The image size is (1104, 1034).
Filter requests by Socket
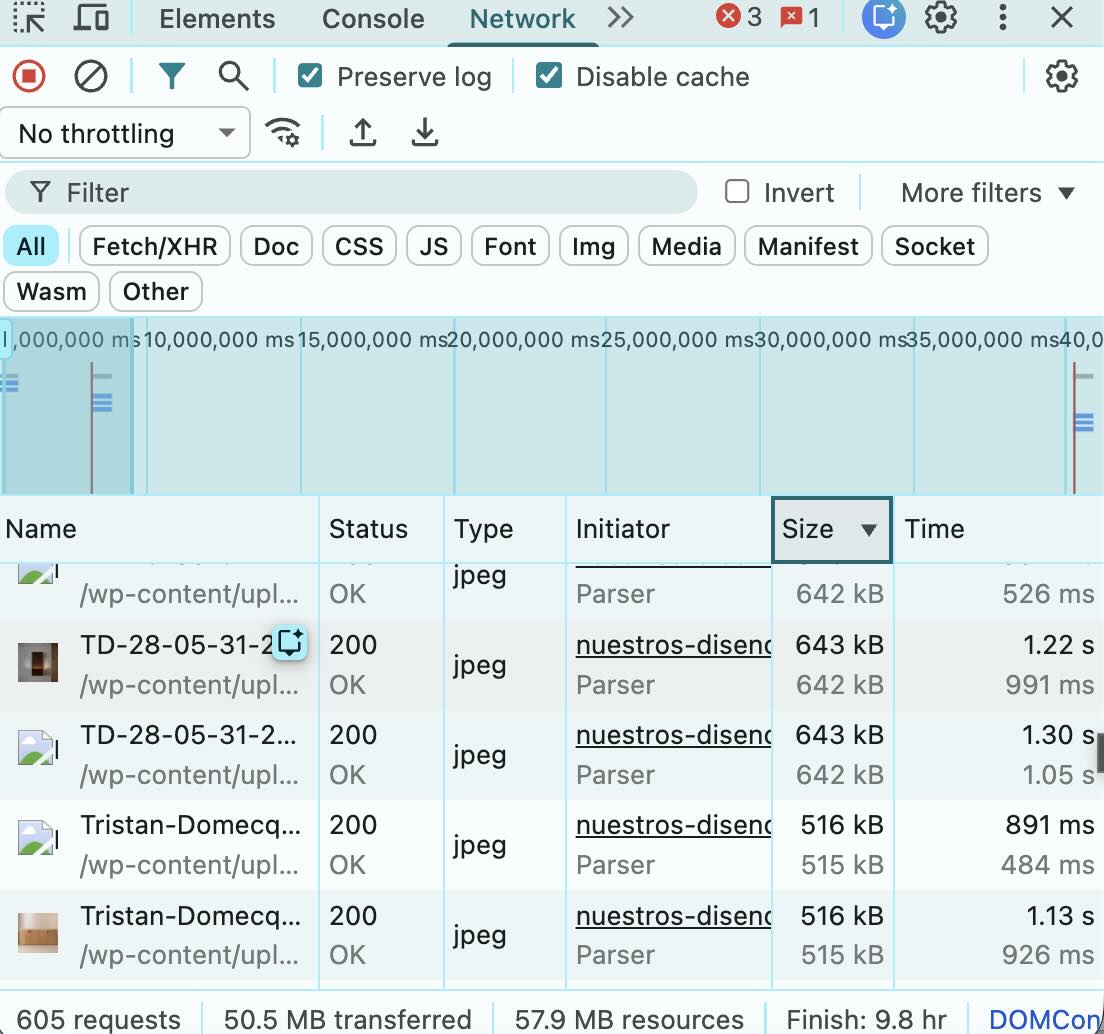(934, 246)
